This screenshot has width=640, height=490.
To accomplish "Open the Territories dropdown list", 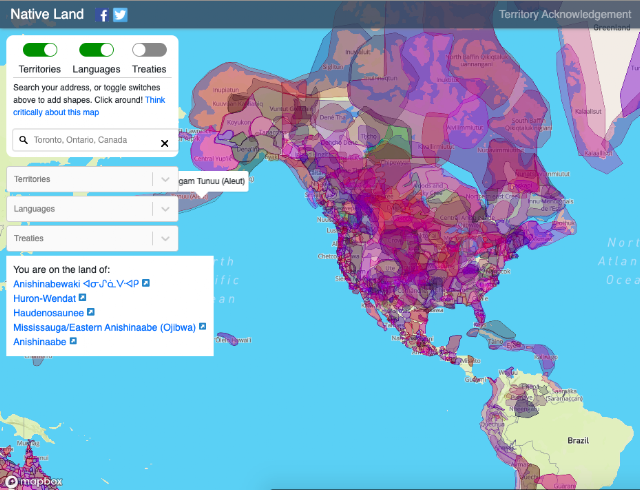I will click(x=93, y=179).
